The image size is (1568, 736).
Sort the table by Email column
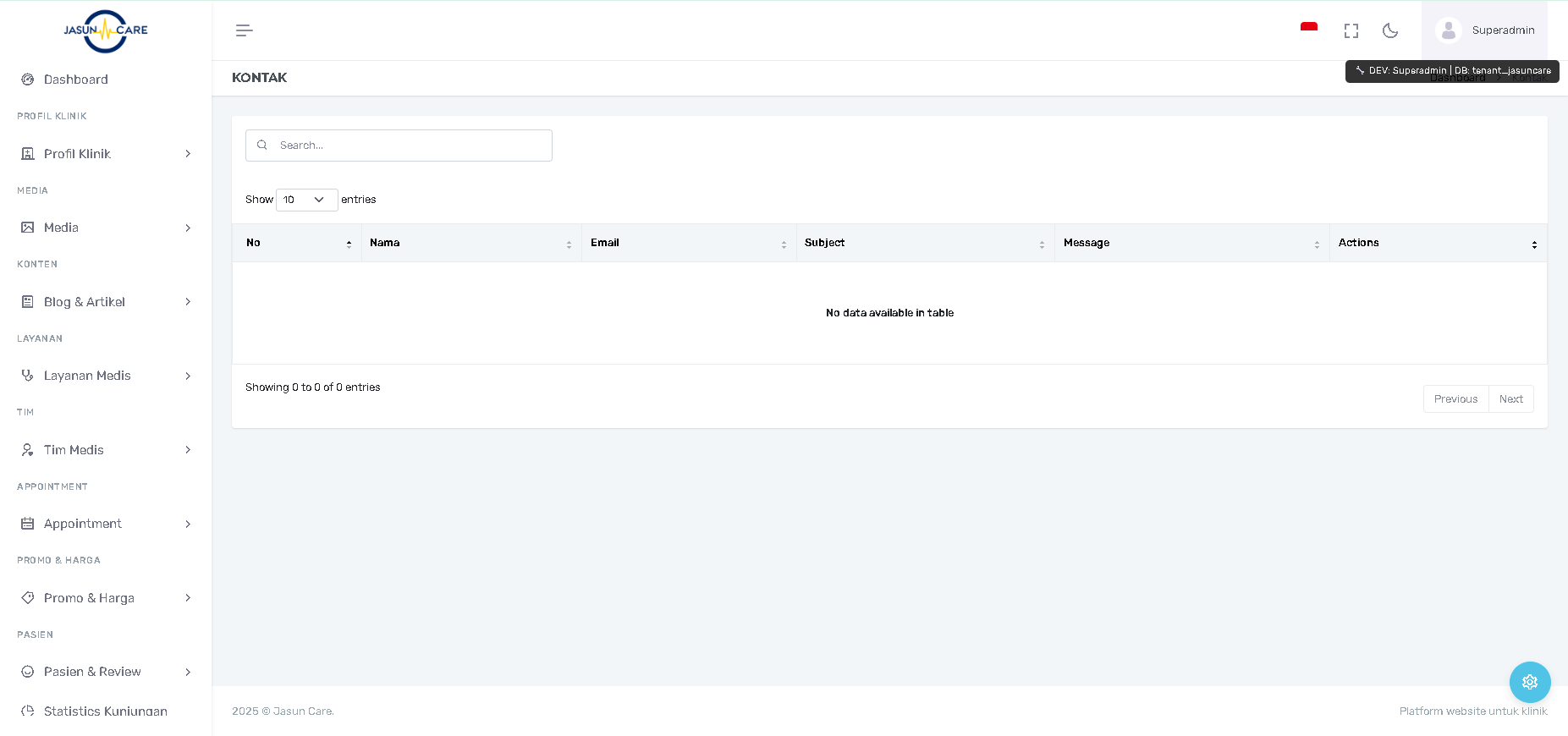(688, 243)
